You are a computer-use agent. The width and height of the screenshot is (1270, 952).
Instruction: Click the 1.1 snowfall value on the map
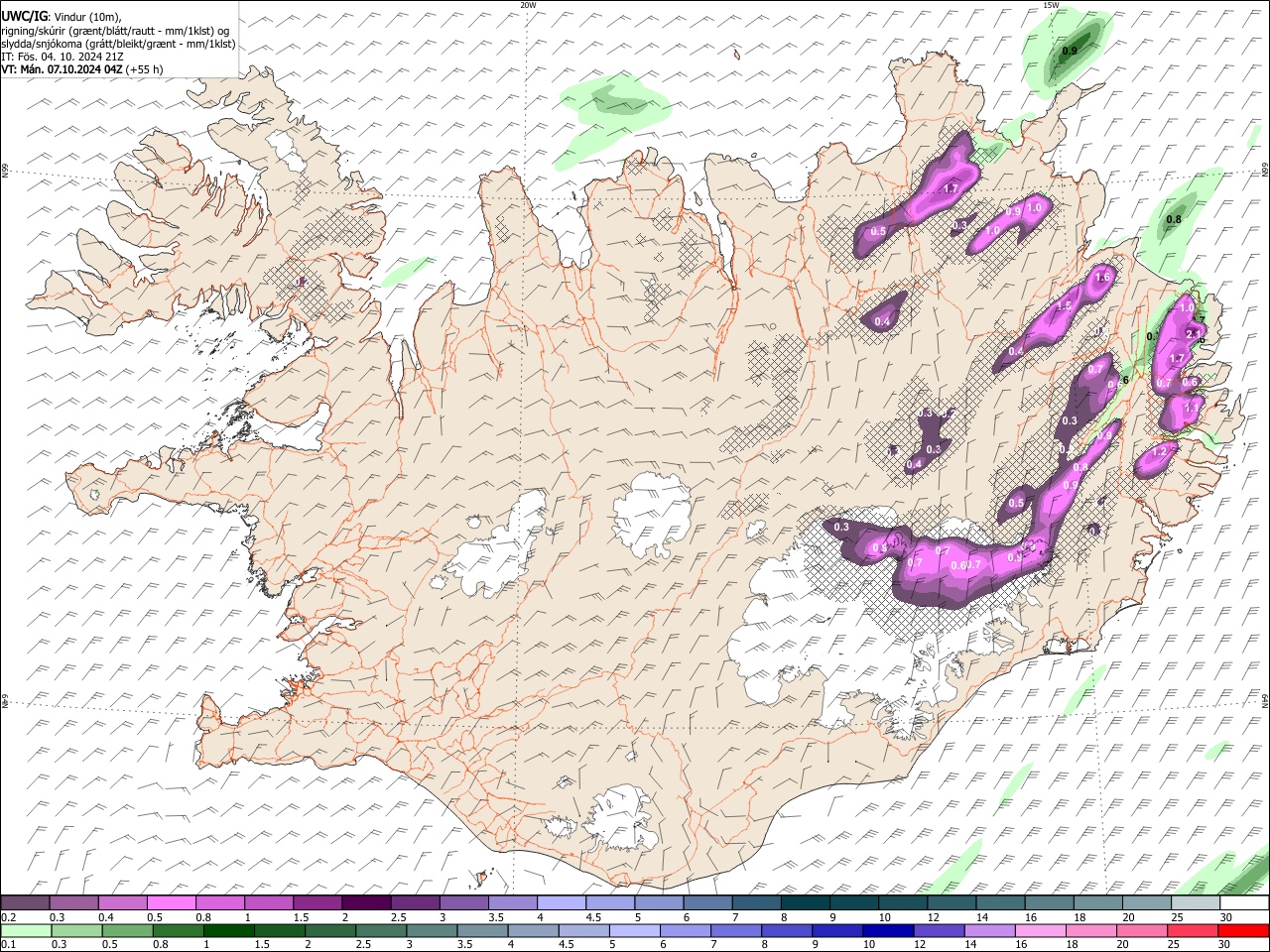(x=1193, y=407)
